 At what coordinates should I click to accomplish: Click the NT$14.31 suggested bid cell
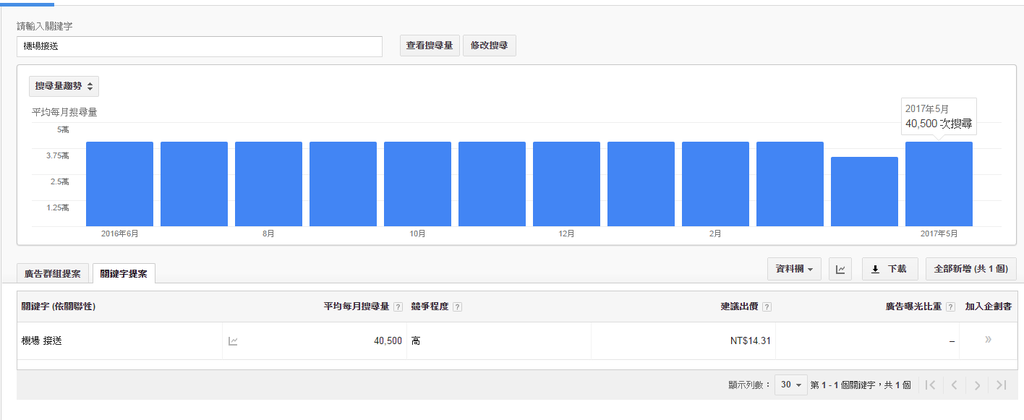pyautogui.click(x=750, y=341)
